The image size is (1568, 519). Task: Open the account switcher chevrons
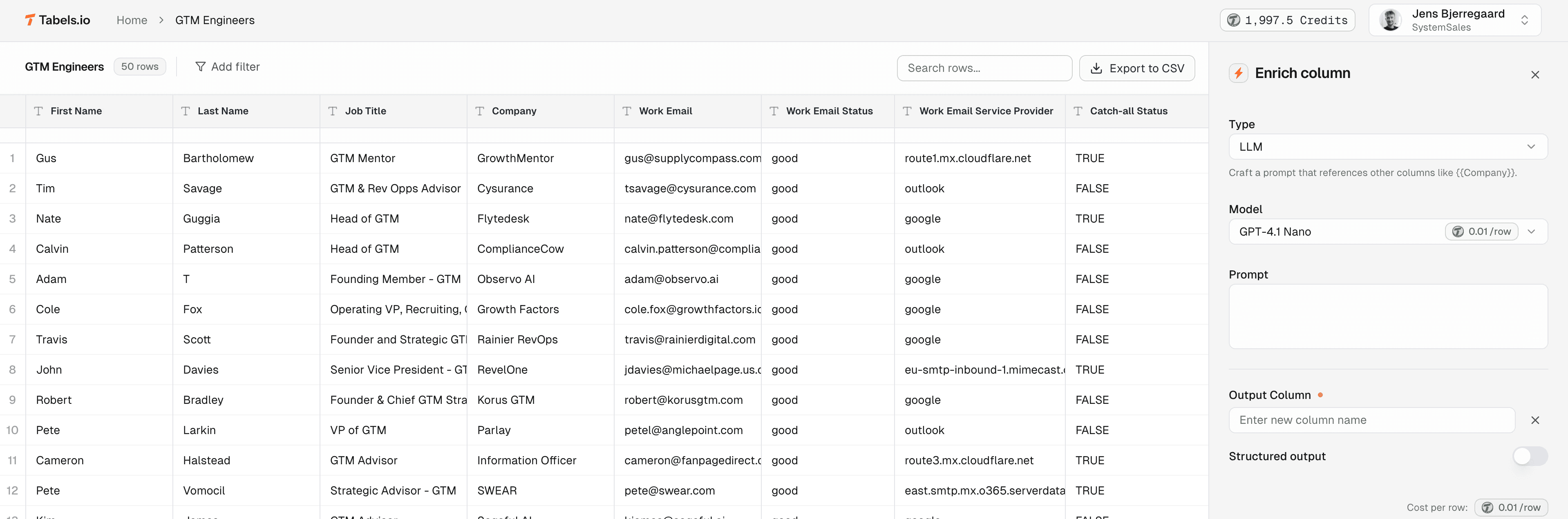[x=1524, y=20]
